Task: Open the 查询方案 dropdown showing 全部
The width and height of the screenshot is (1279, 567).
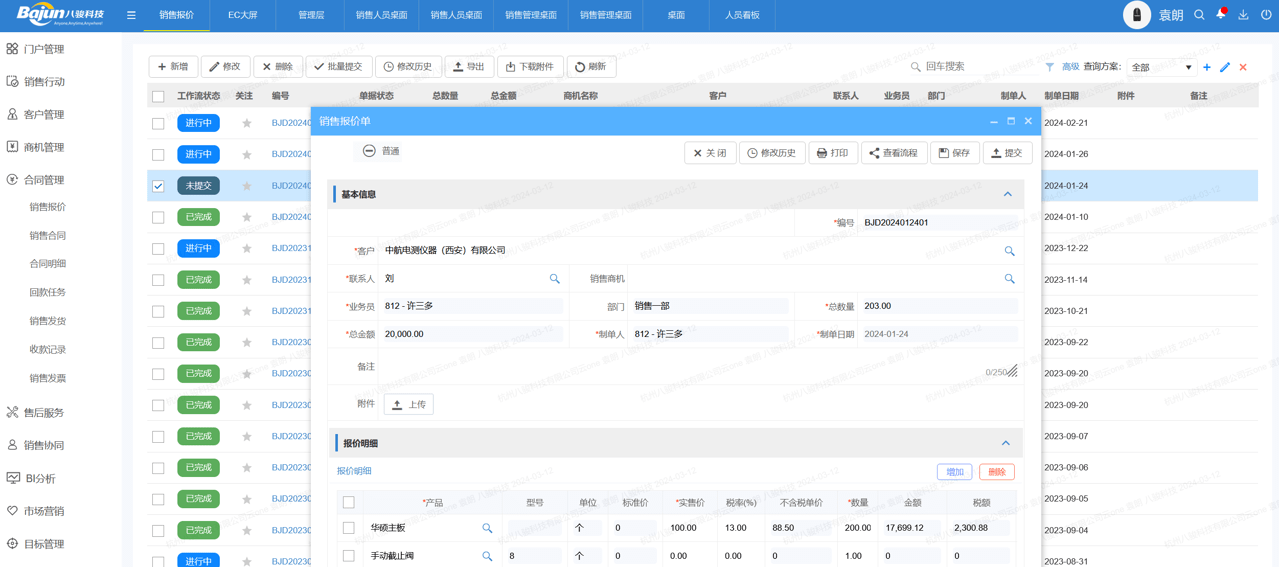Action: click(1161, 67)
